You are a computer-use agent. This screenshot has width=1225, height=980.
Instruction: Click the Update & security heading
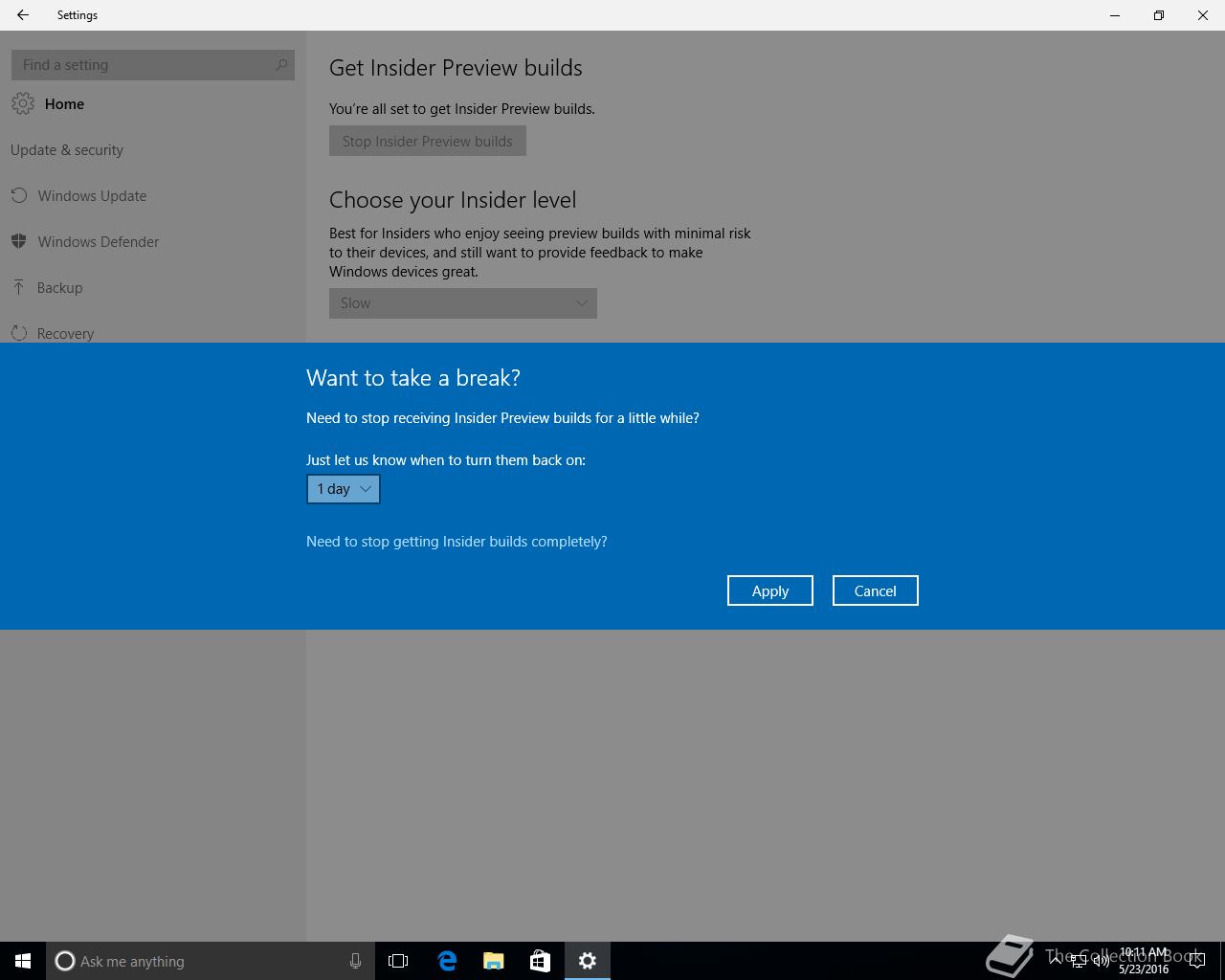[67, 150]
